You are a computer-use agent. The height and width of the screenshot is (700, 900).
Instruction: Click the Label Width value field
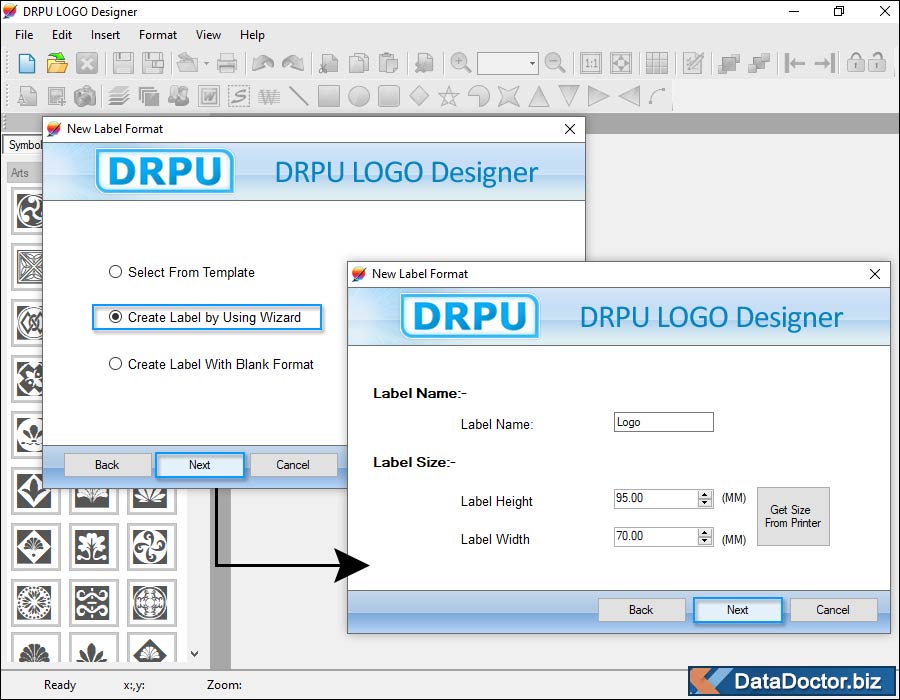coord(656,536)
